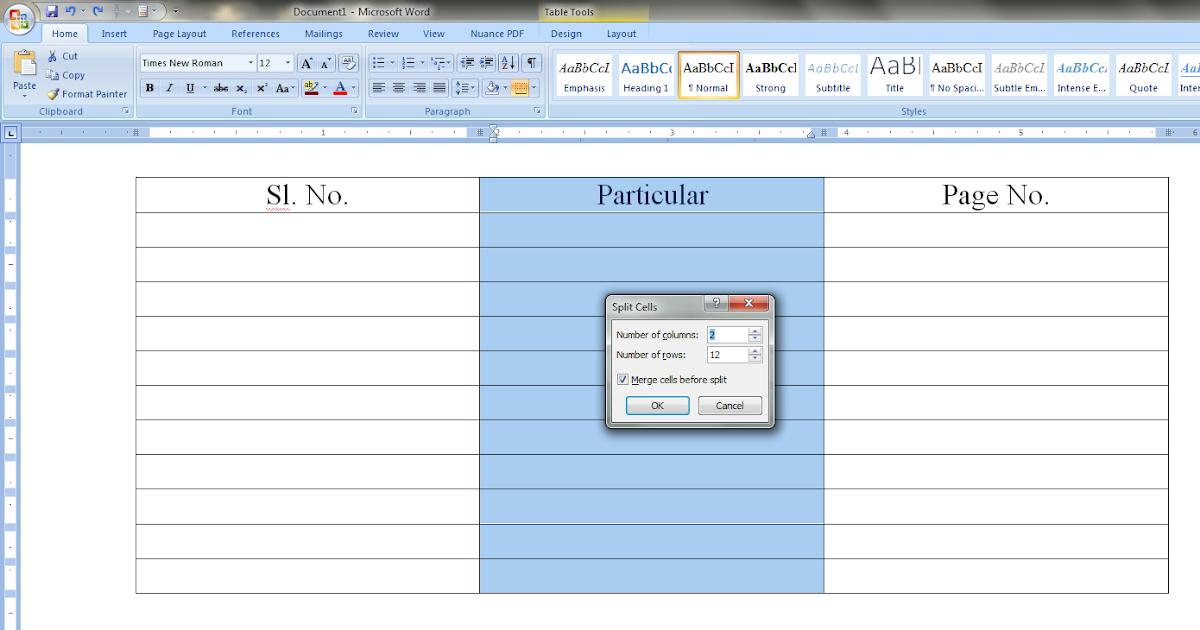Screen dimensions: 1200x630
Task: Center align the selected text
Action: click(399, 87)
